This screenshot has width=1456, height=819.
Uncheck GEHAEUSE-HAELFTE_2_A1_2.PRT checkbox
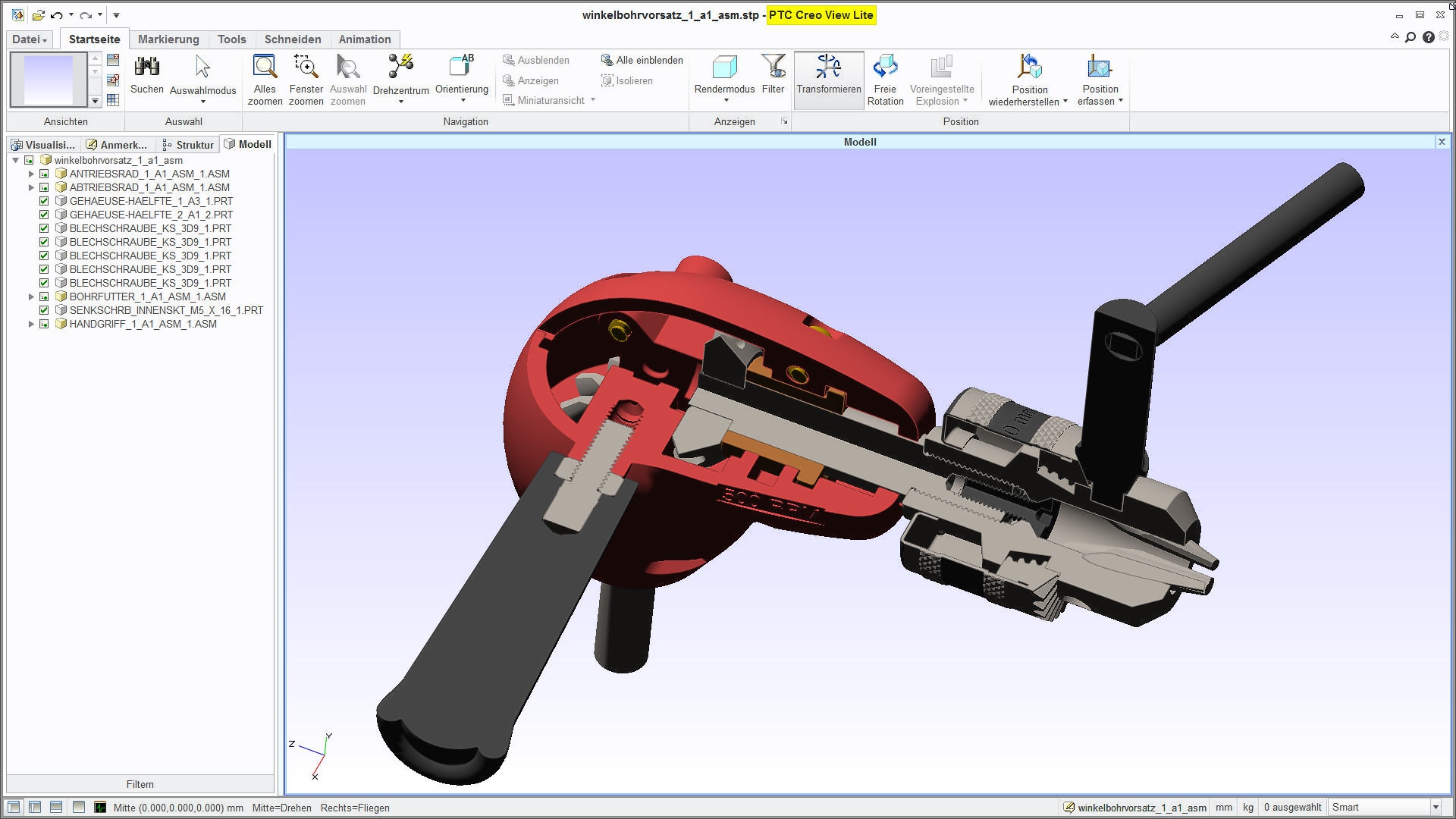(x=44, y=215)
